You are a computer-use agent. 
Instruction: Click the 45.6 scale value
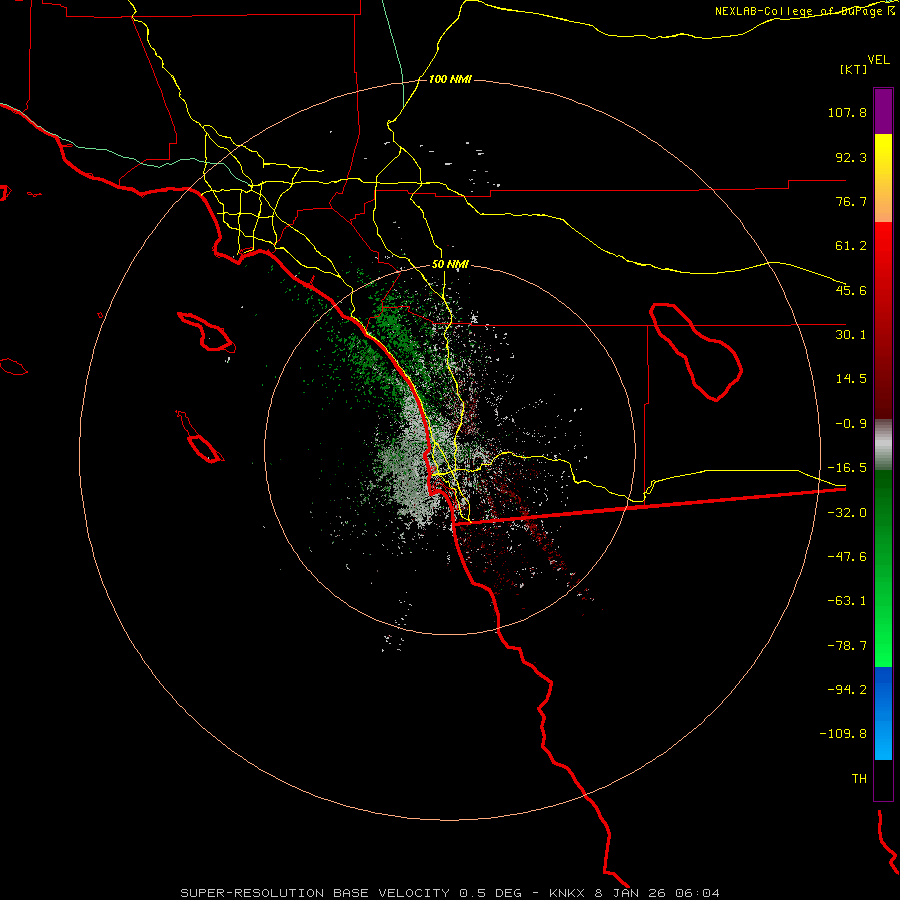click(851, 290)
